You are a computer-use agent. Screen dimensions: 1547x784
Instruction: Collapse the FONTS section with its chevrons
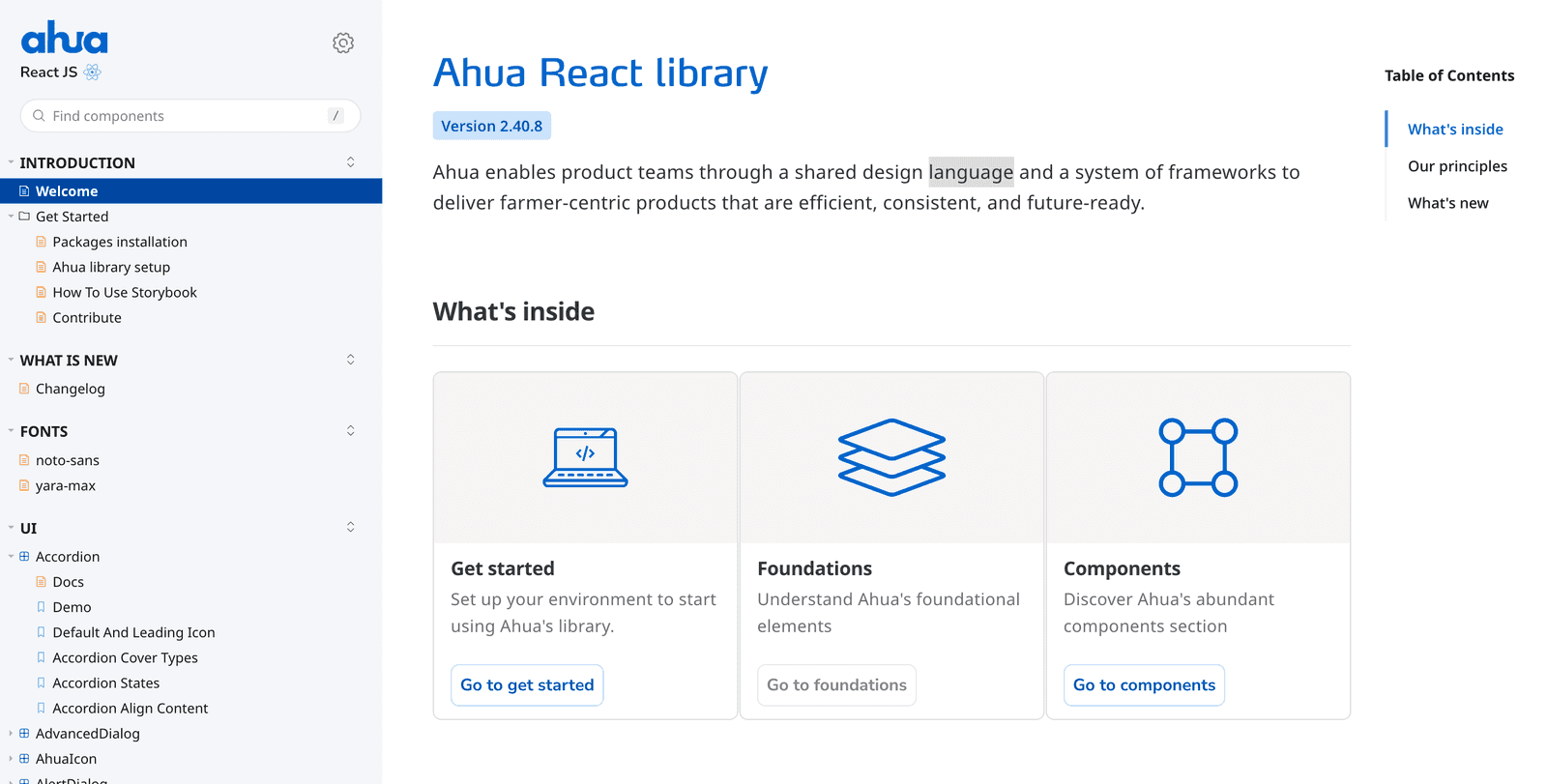[x=351, y=431]
